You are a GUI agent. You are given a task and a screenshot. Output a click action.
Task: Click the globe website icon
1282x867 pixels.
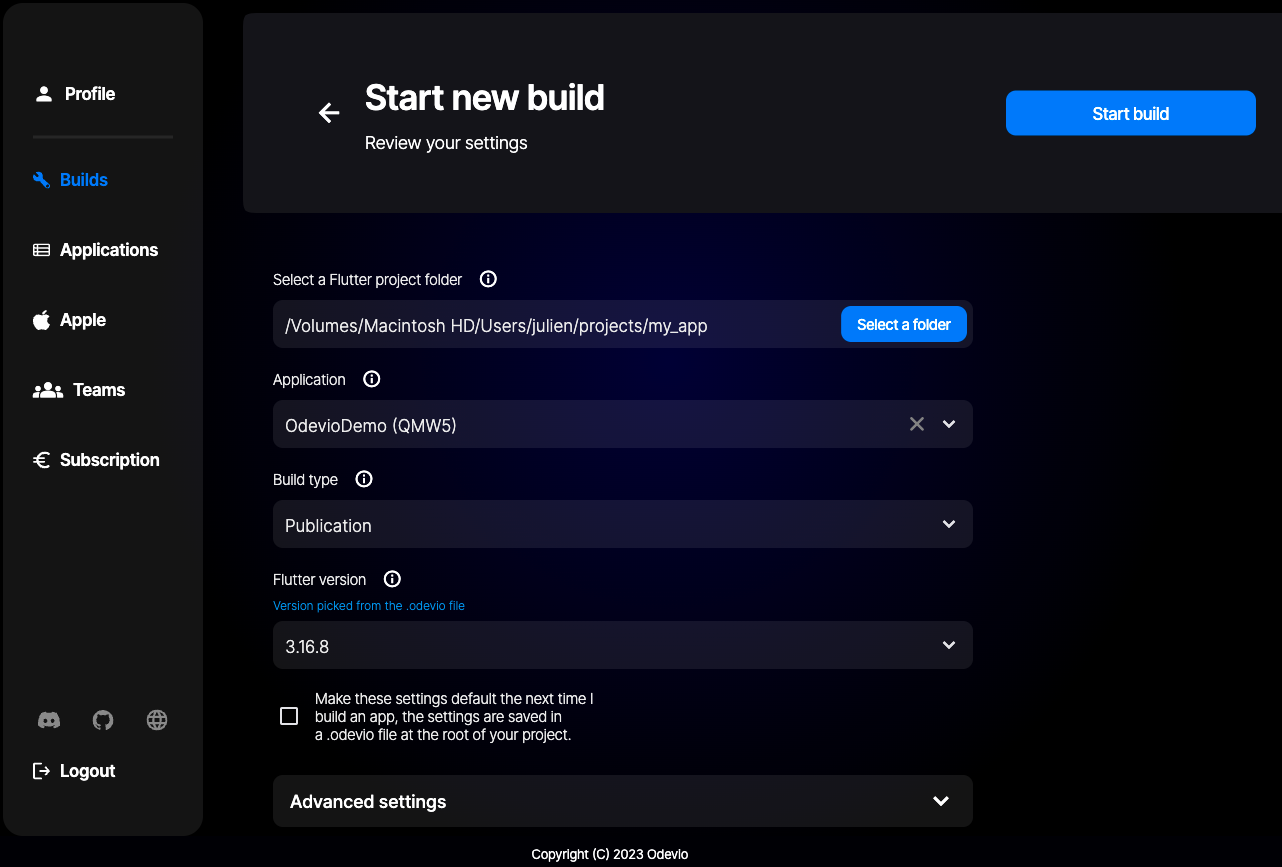tap(157, 720)
